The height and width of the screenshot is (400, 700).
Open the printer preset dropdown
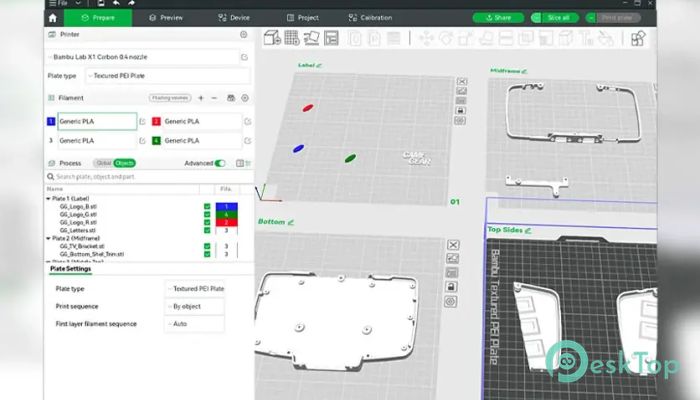[143, 57]
